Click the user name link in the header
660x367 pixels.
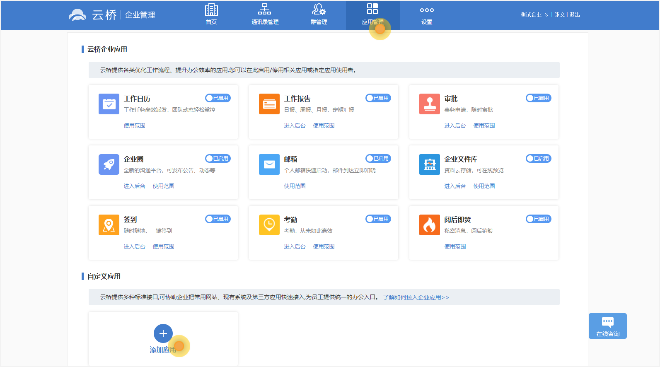pos(559,14)
